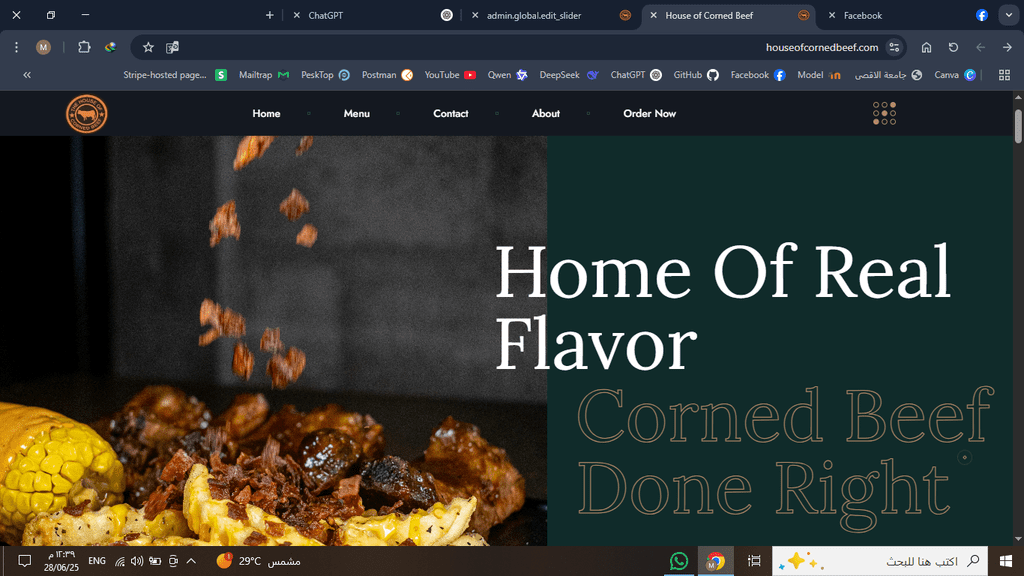Open the Qwen bookmark

coord(507,75)
